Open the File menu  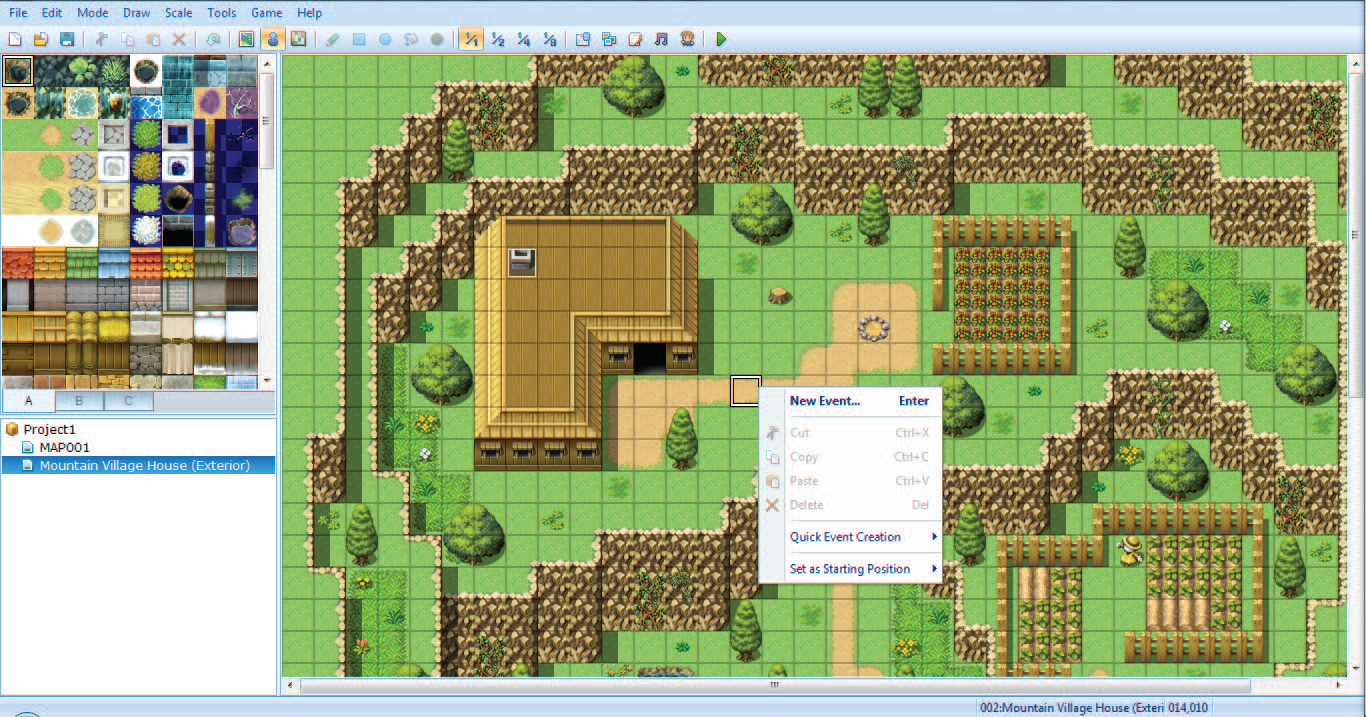click(18, 13)
